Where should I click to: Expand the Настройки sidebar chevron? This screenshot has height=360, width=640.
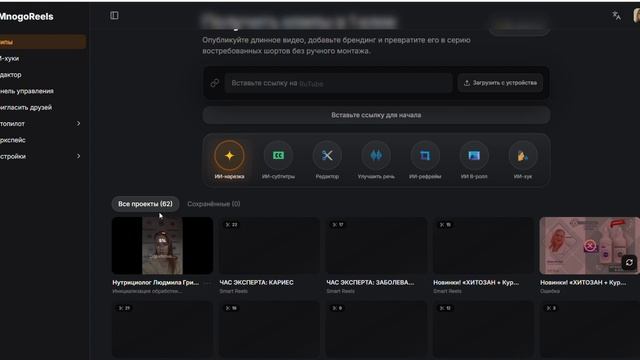tap(78, 156)
